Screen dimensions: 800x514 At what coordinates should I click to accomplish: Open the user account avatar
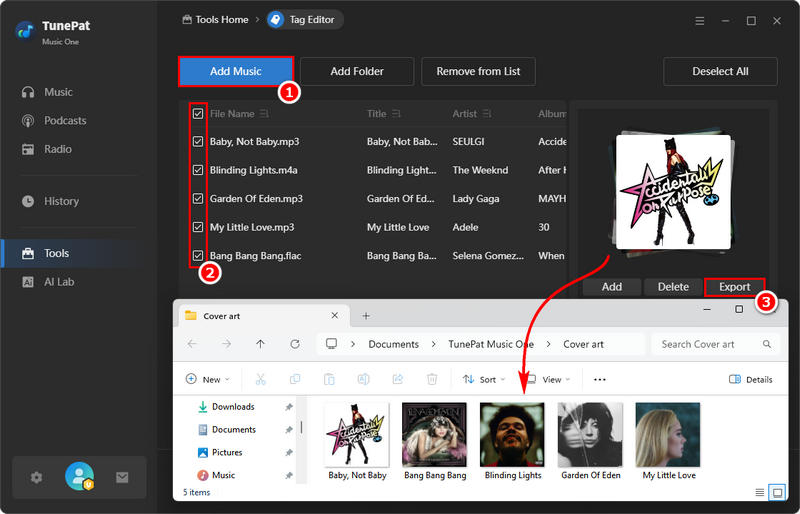click(80, 476)
